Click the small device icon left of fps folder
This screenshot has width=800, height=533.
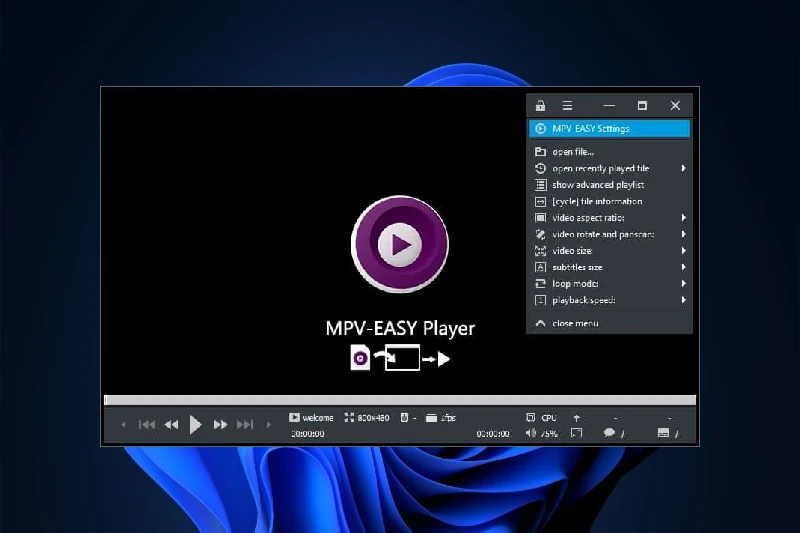404,418
